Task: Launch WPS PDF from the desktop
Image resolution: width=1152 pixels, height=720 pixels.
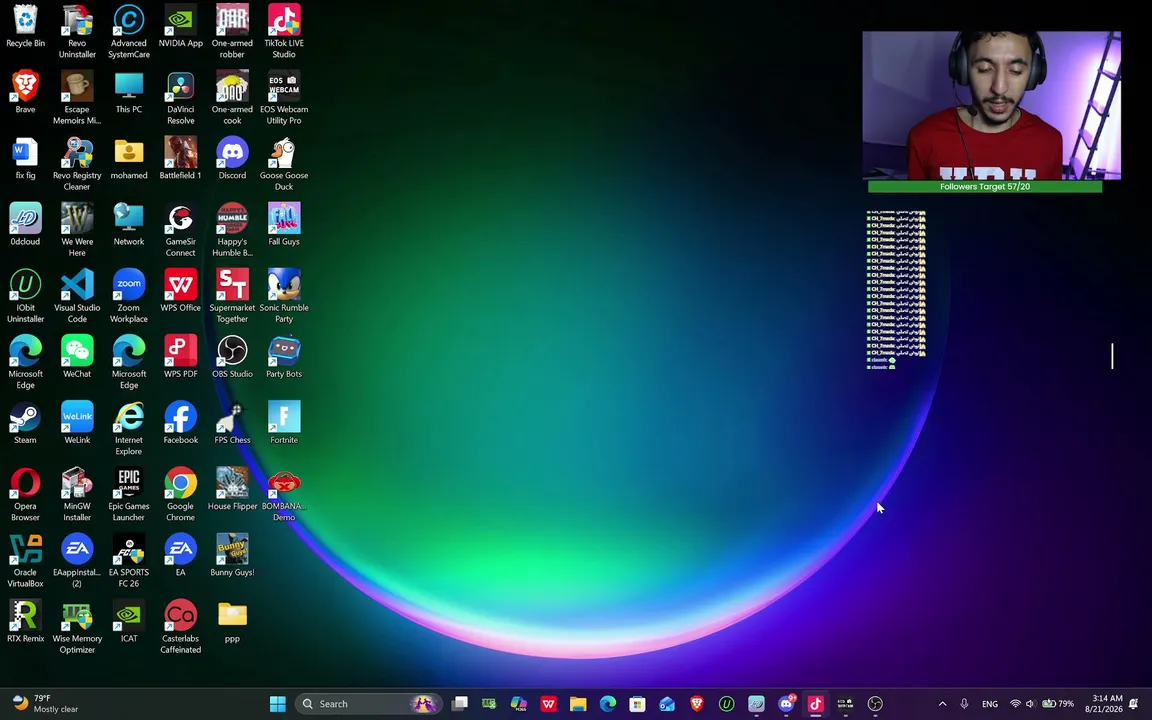Action: click(181, 358)
